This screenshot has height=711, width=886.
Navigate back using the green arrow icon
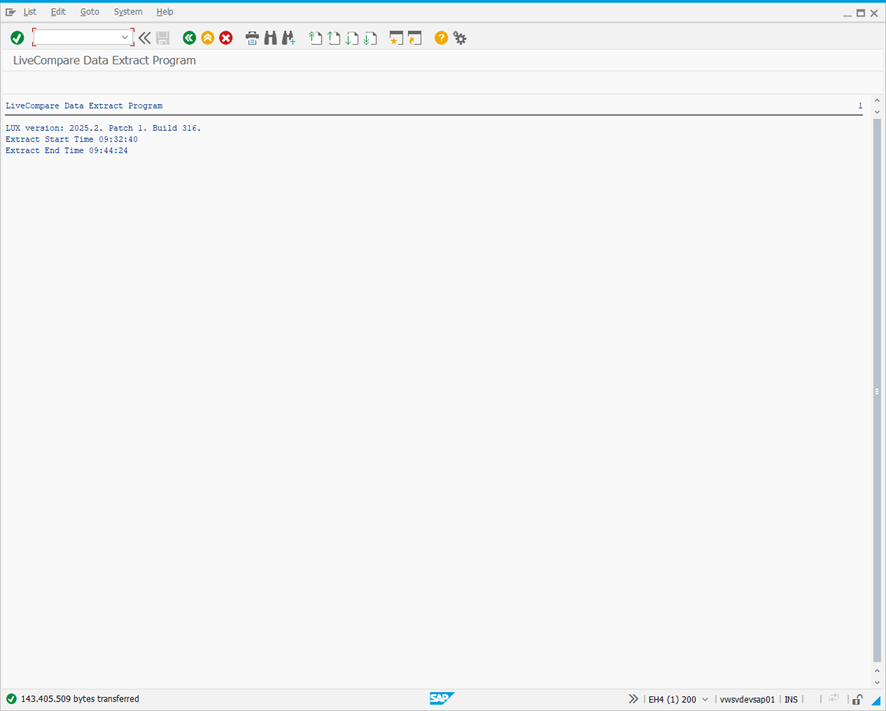(x=189, y=37)
